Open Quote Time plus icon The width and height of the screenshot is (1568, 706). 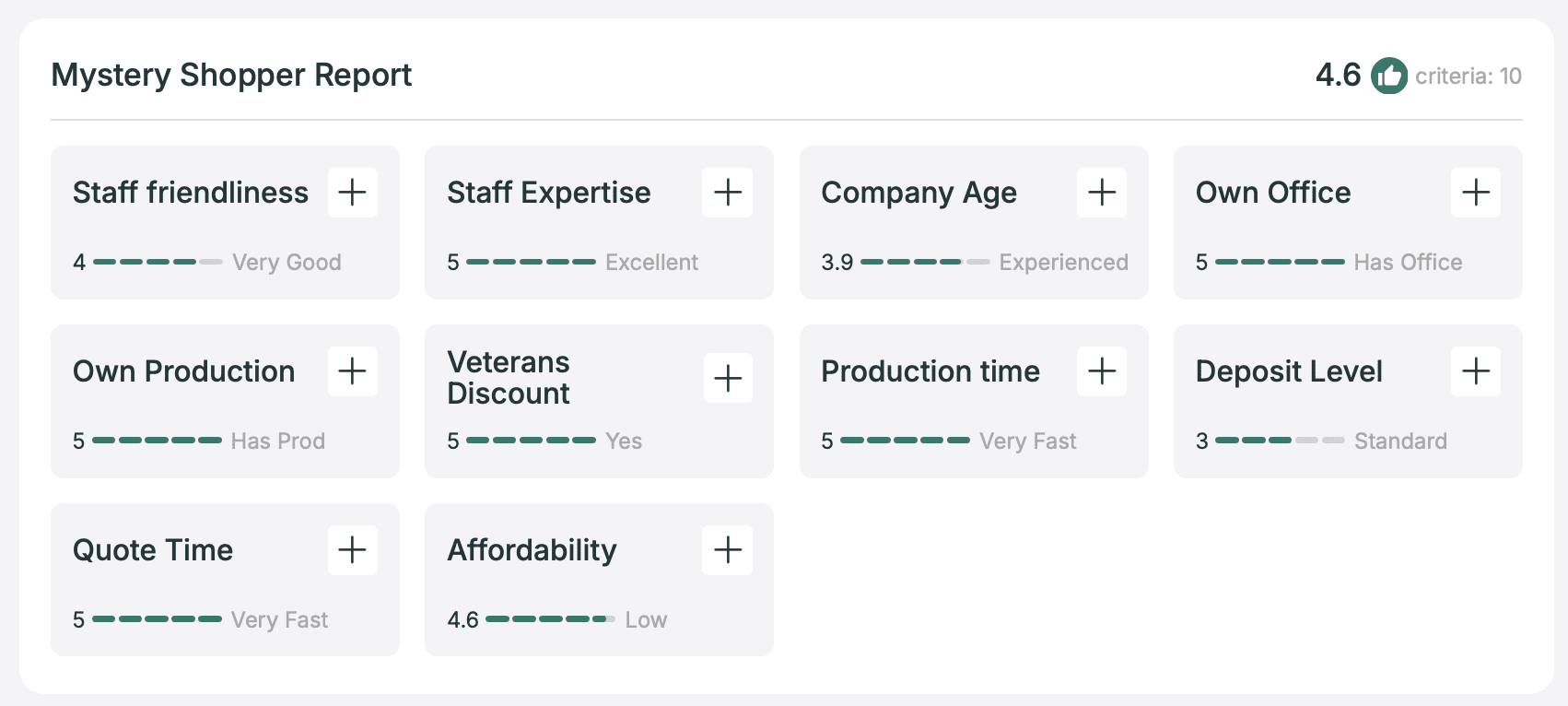point(353,550)
